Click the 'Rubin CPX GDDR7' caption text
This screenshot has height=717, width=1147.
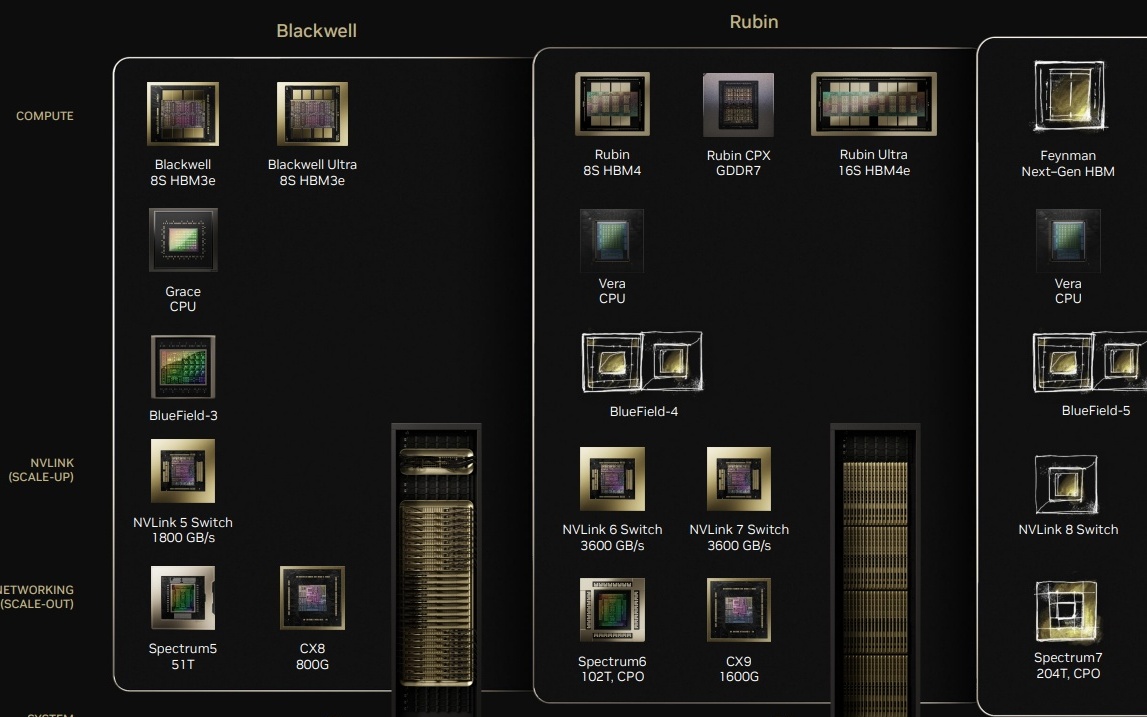tap(738, 163)
